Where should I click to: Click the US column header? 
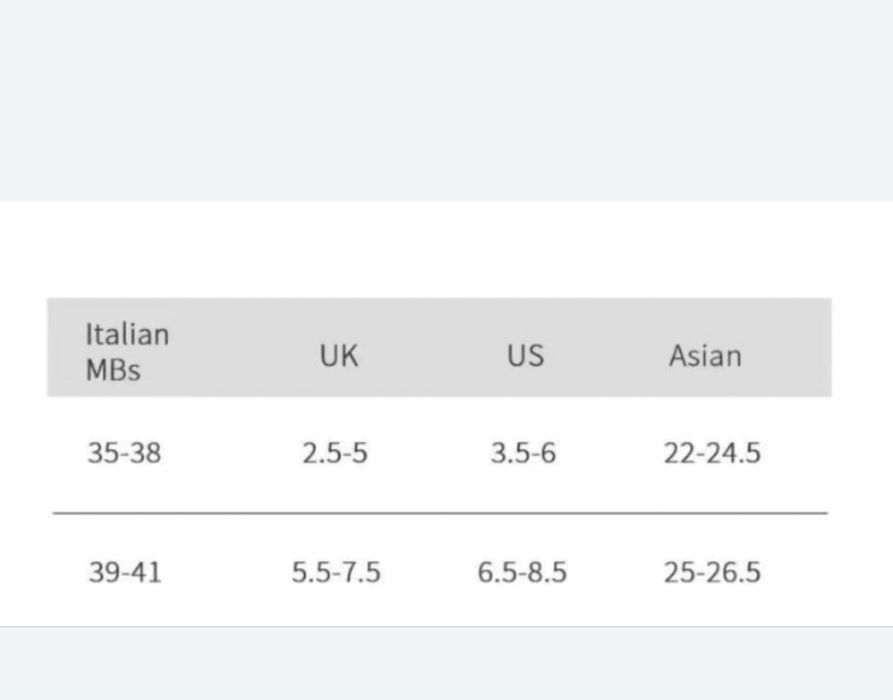coord(525,355)
